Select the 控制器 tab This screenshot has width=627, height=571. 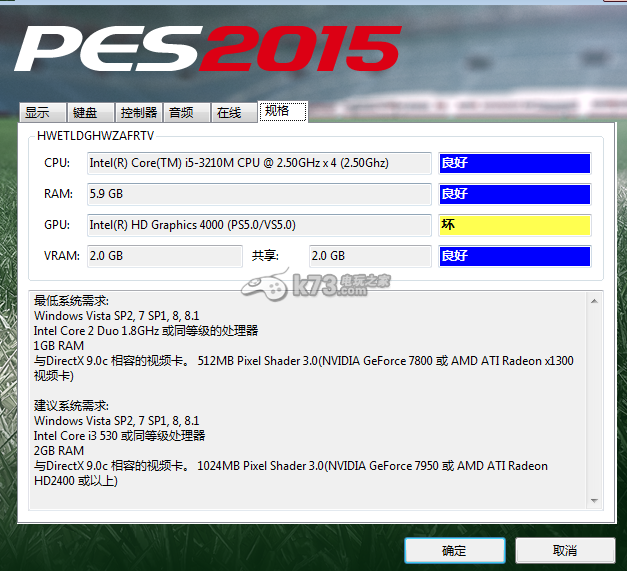(x=138, y=113)
